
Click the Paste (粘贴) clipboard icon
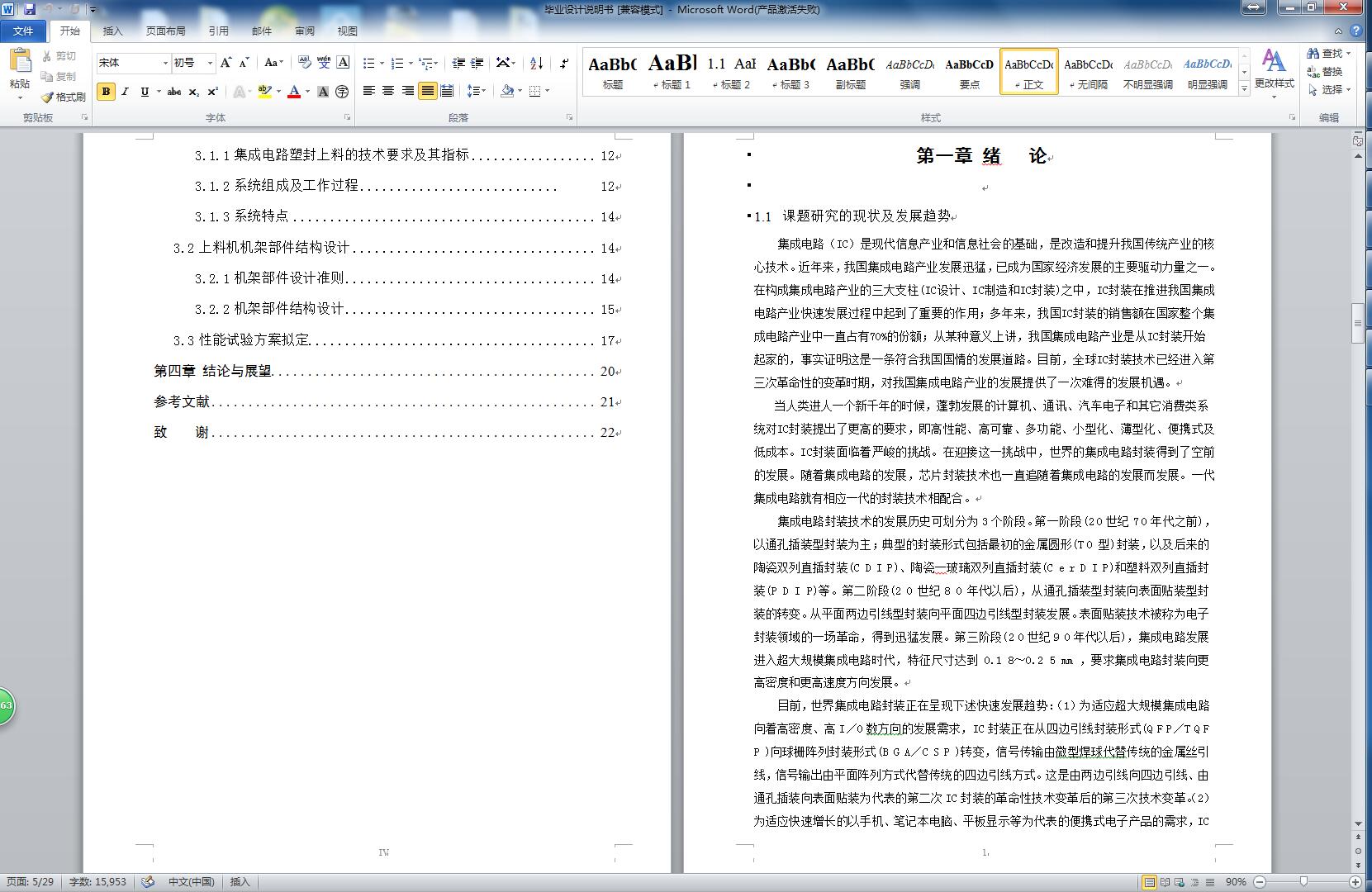pos(20,61)
